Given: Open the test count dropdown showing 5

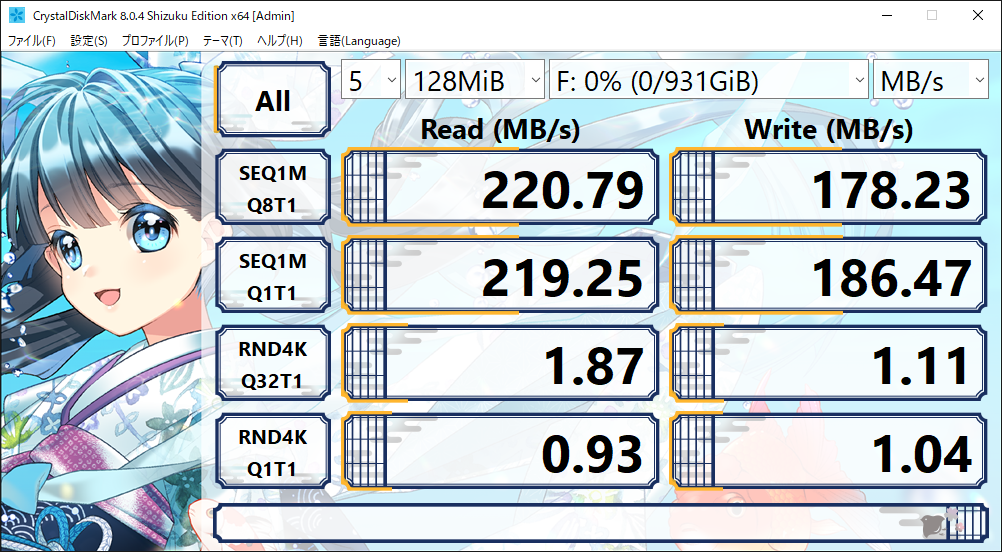Looking at the screenshot, I should point(371,80).
